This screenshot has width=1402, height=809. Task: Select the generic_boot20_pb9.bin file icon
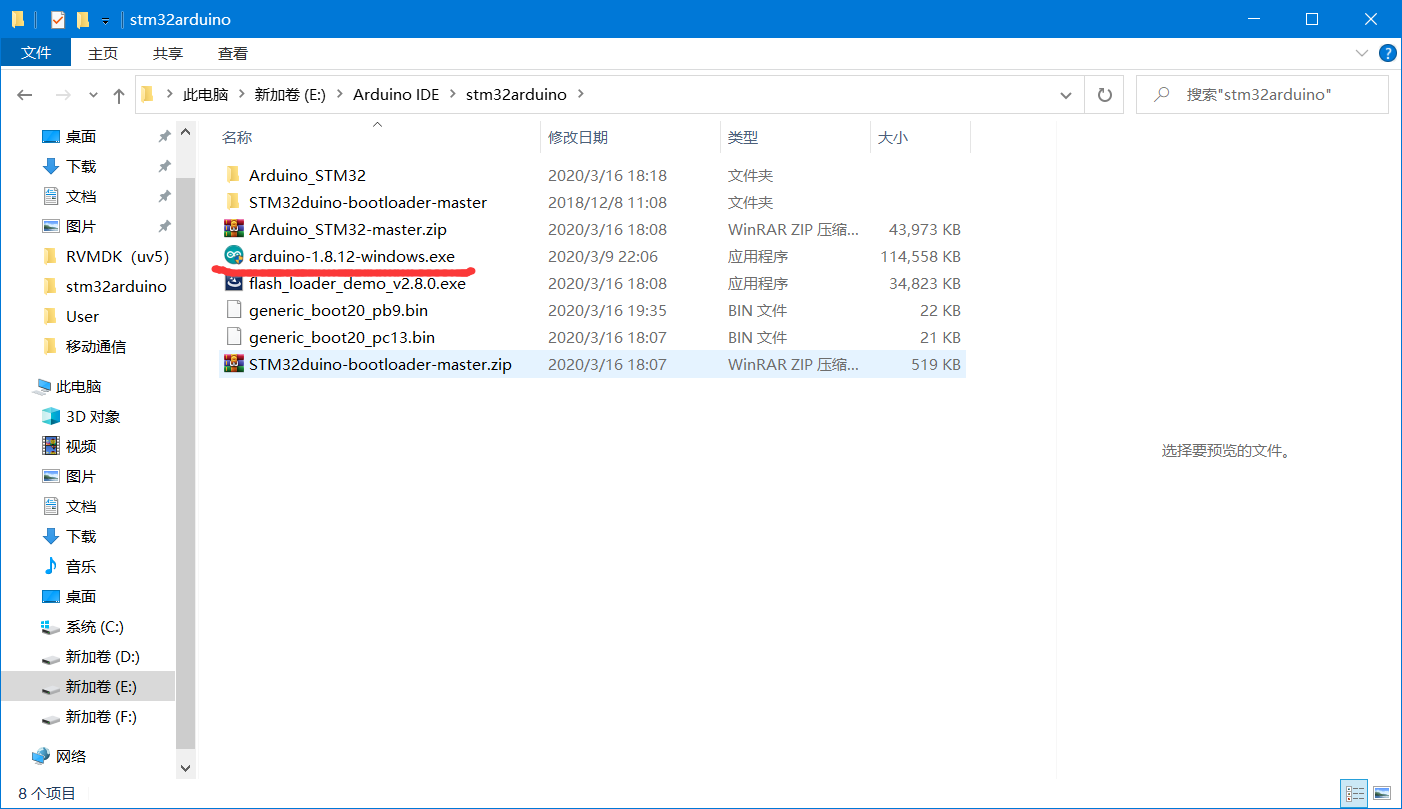[x=234, y=310]
